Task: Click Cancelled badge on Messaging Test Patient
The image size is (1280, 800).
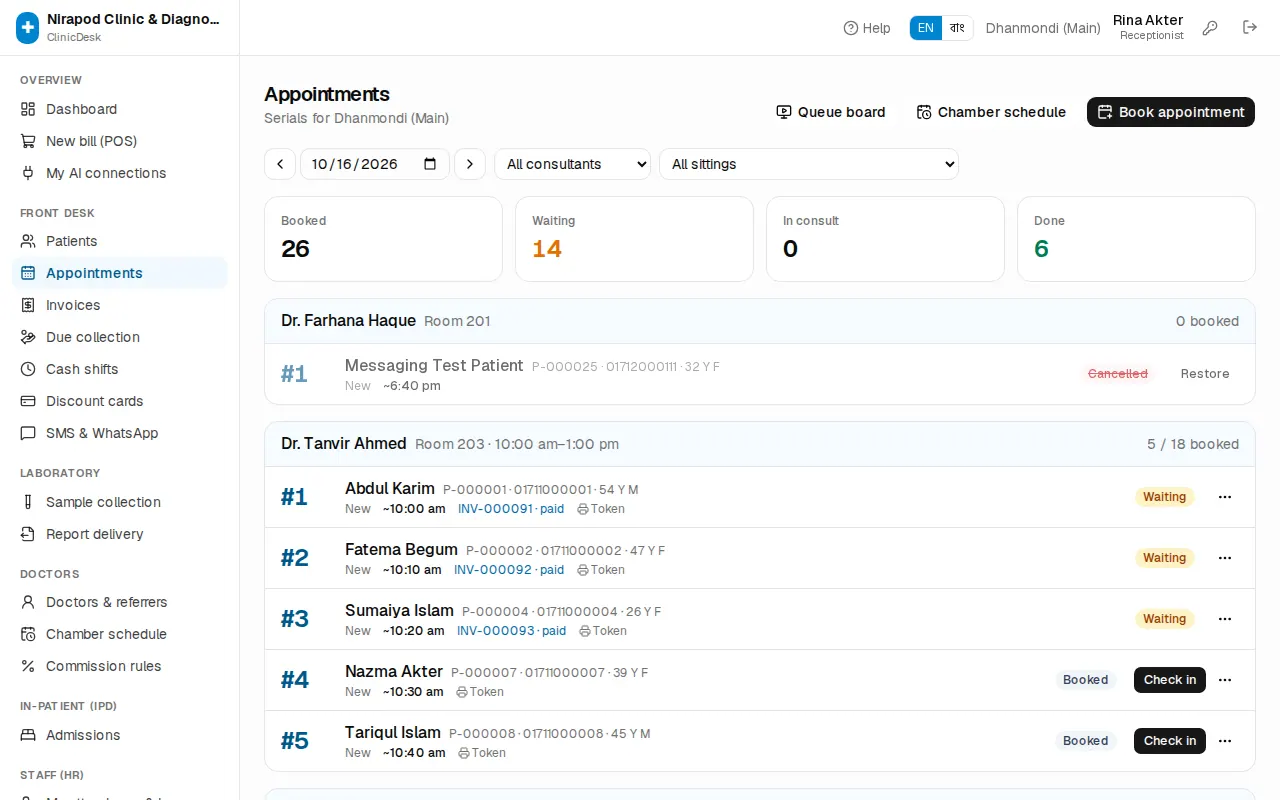Action: coord(1118,374)
